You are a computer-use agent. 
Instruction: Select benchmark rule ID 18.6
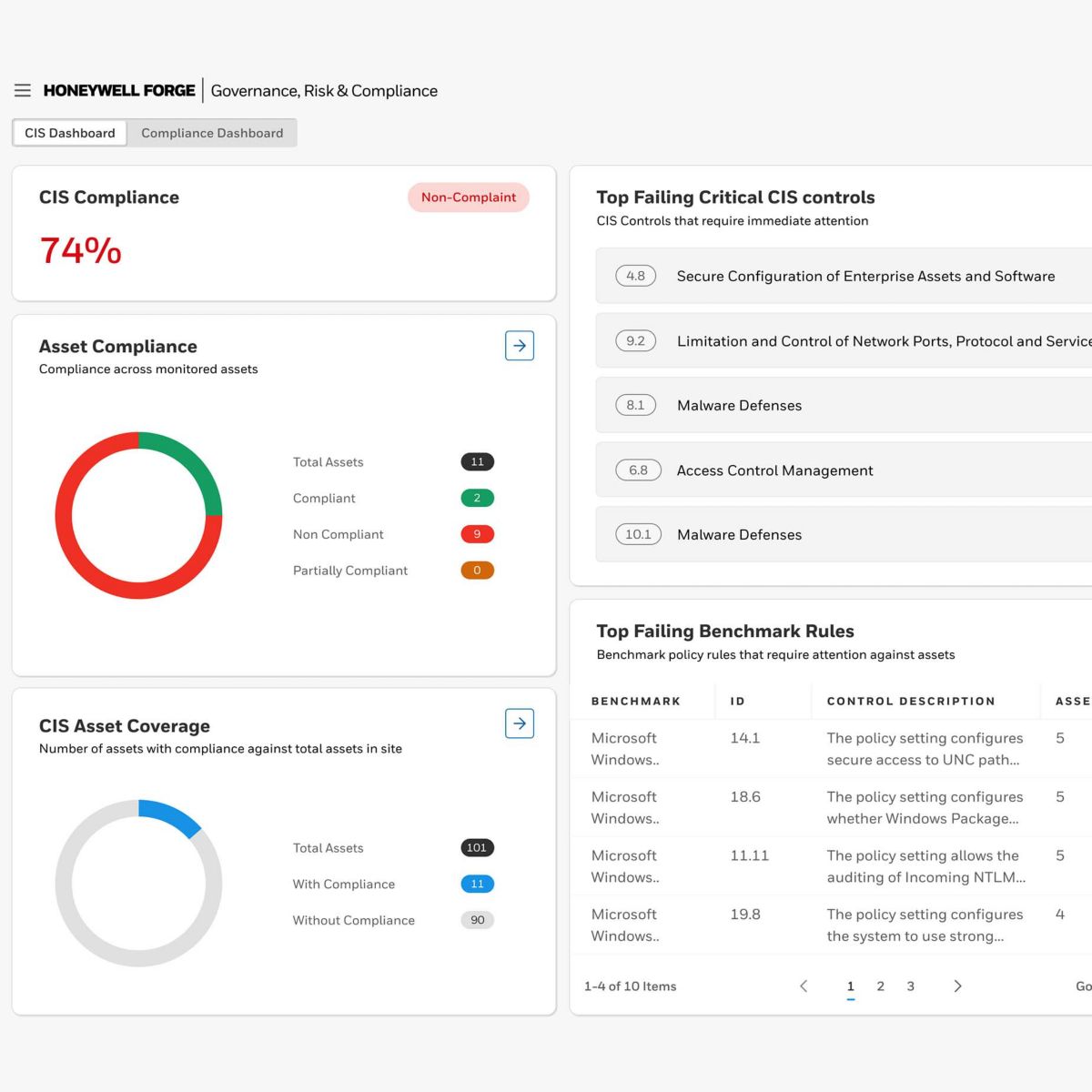pos(745,796)
